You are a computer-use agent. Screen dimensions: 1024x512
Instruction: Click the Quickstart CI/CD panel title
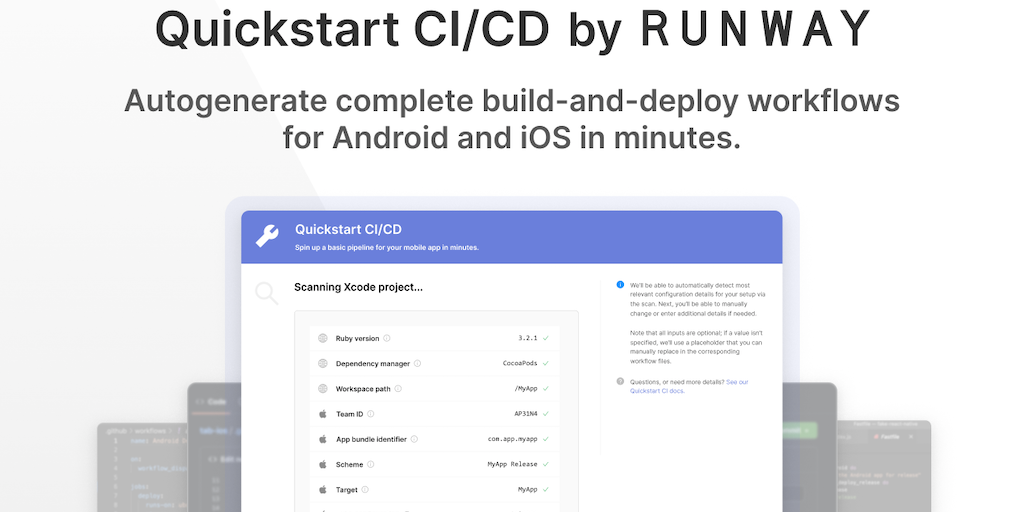click(348, 229)
